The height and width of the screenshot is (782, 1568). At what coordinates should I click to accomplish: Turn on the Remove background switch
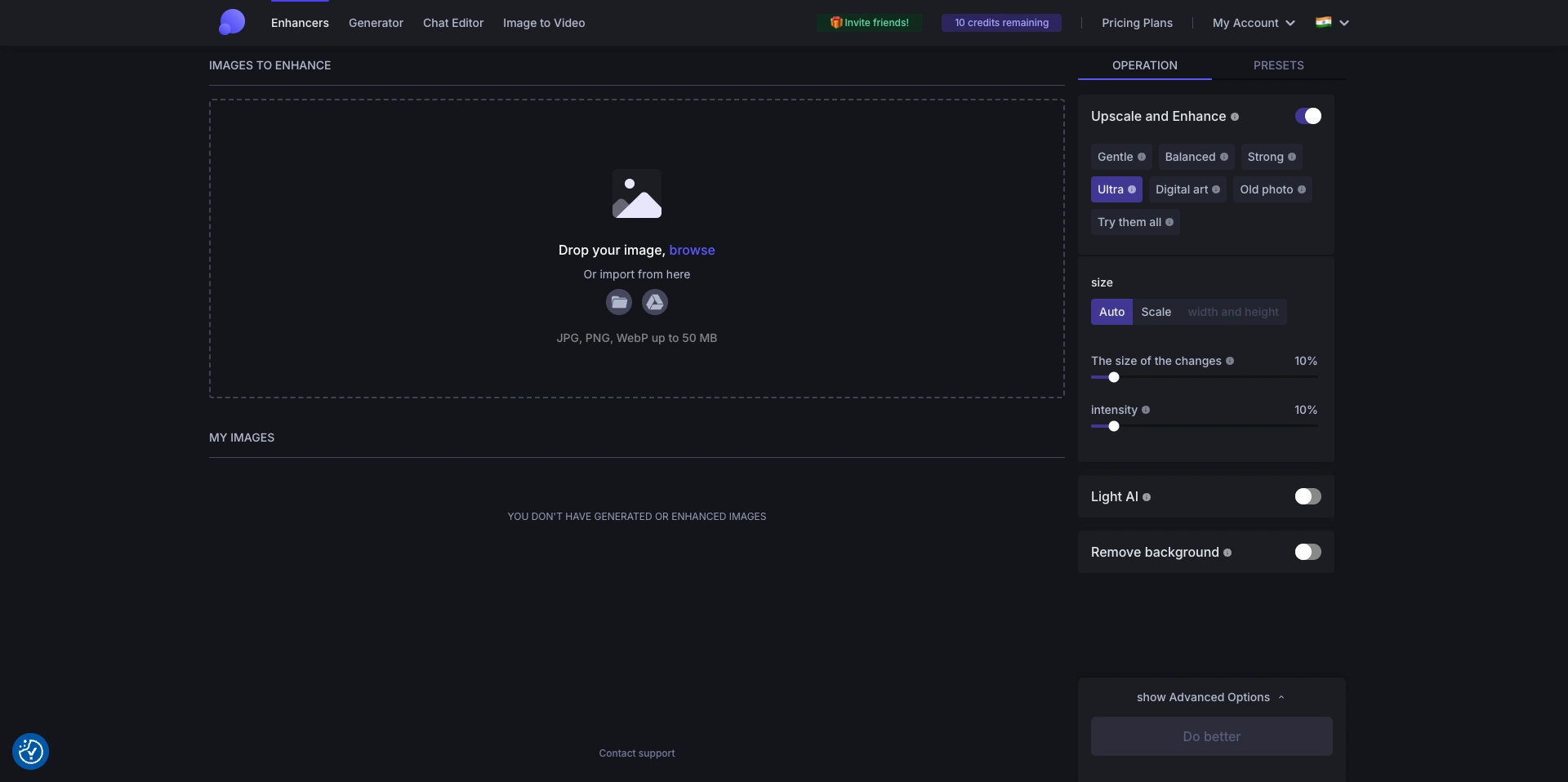(1307, 552)
